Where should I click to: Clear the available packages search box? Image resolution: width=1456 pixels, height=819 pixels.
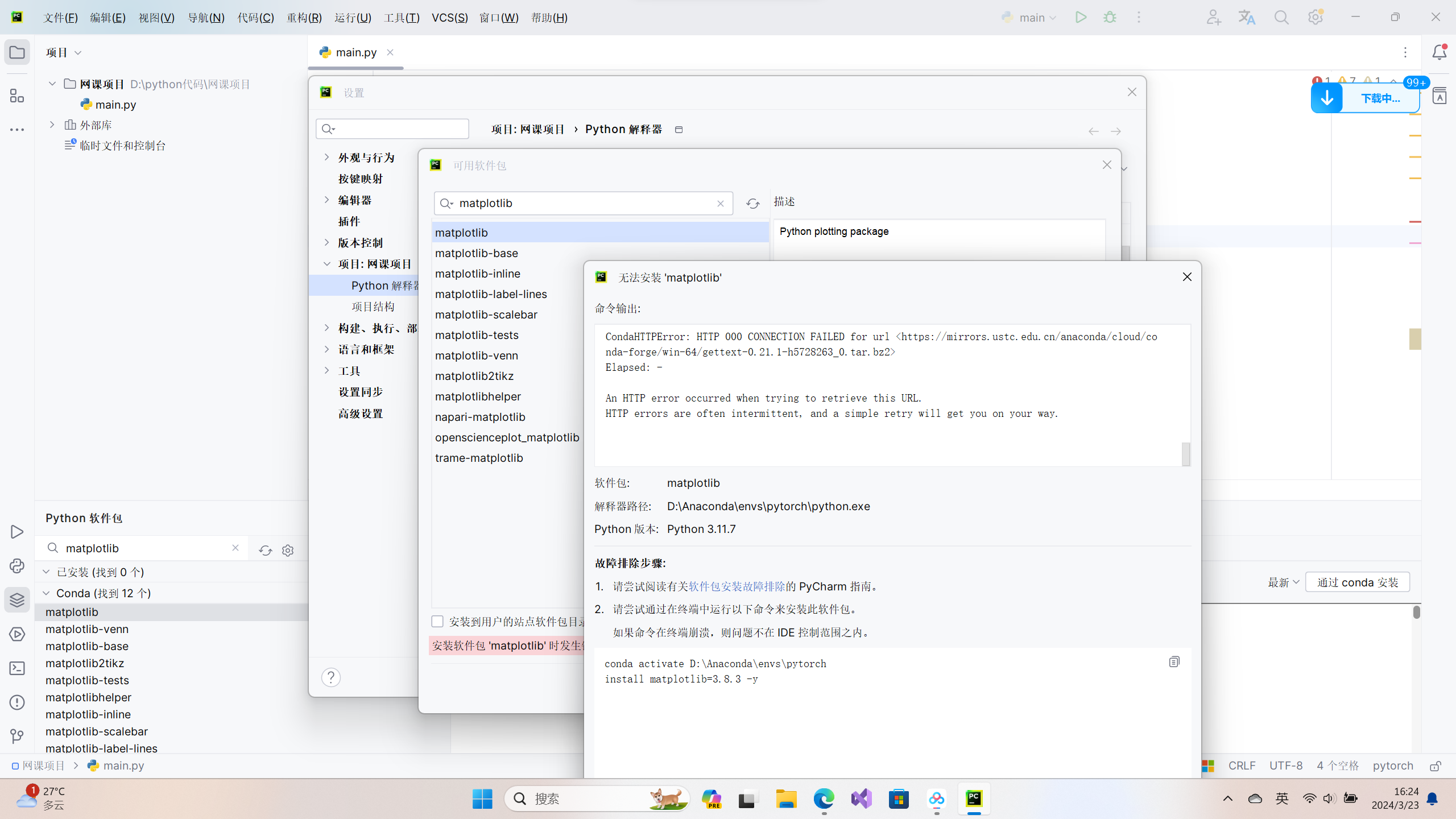coord(721,204)
